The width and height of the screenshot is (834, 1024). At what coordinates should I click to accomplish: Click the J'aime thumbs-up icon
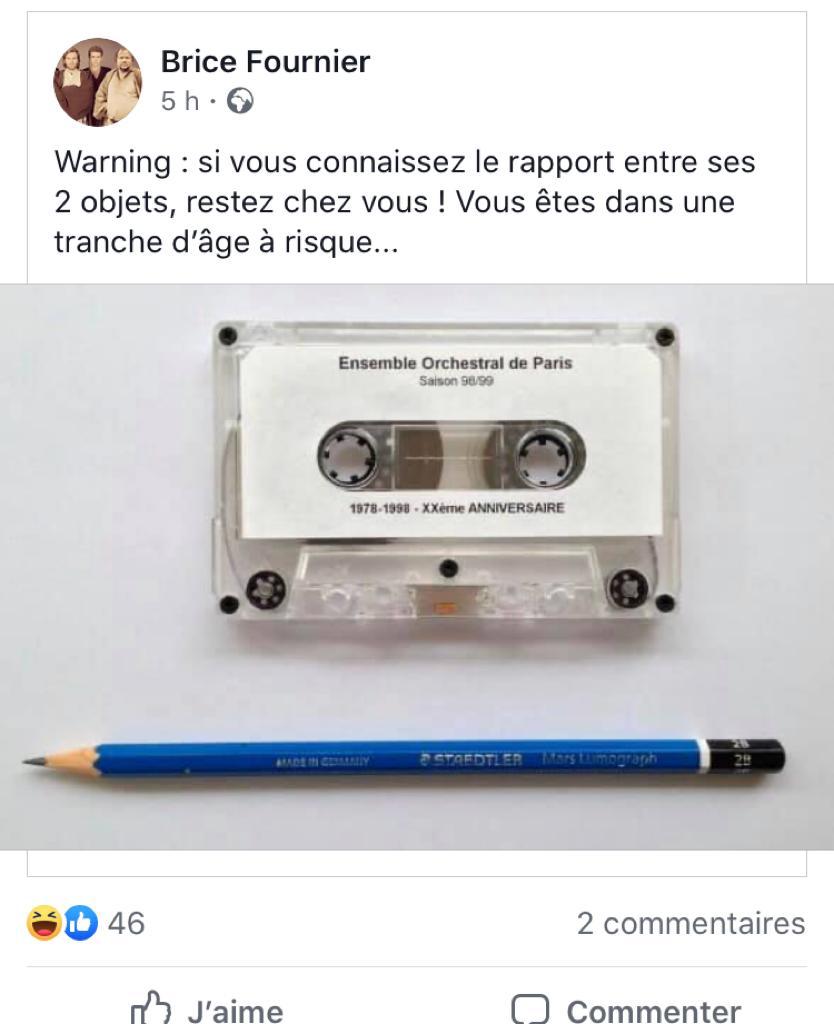tap(151, 1008)
